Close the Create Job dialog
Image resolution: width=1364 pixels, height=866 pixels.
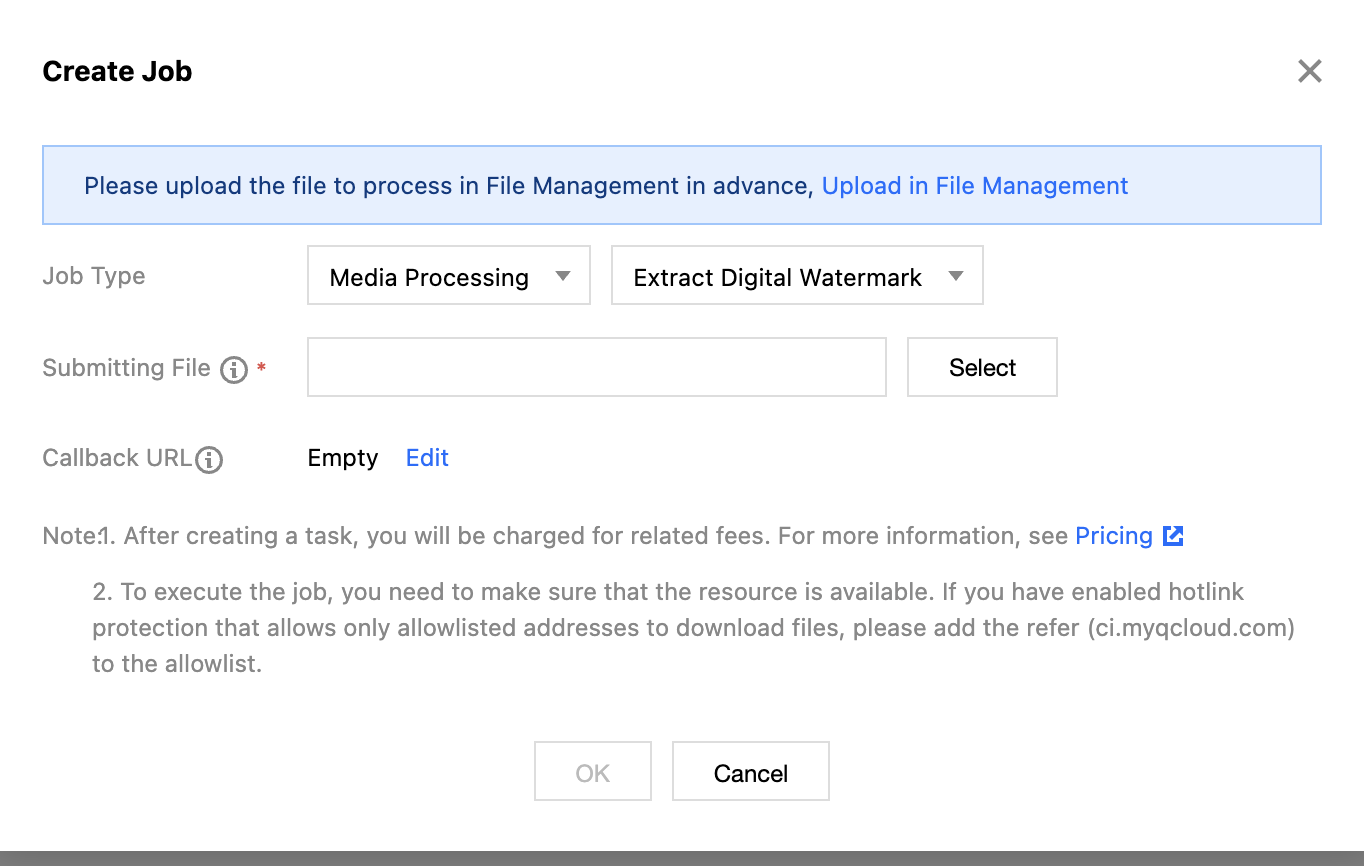point(1309,71)
